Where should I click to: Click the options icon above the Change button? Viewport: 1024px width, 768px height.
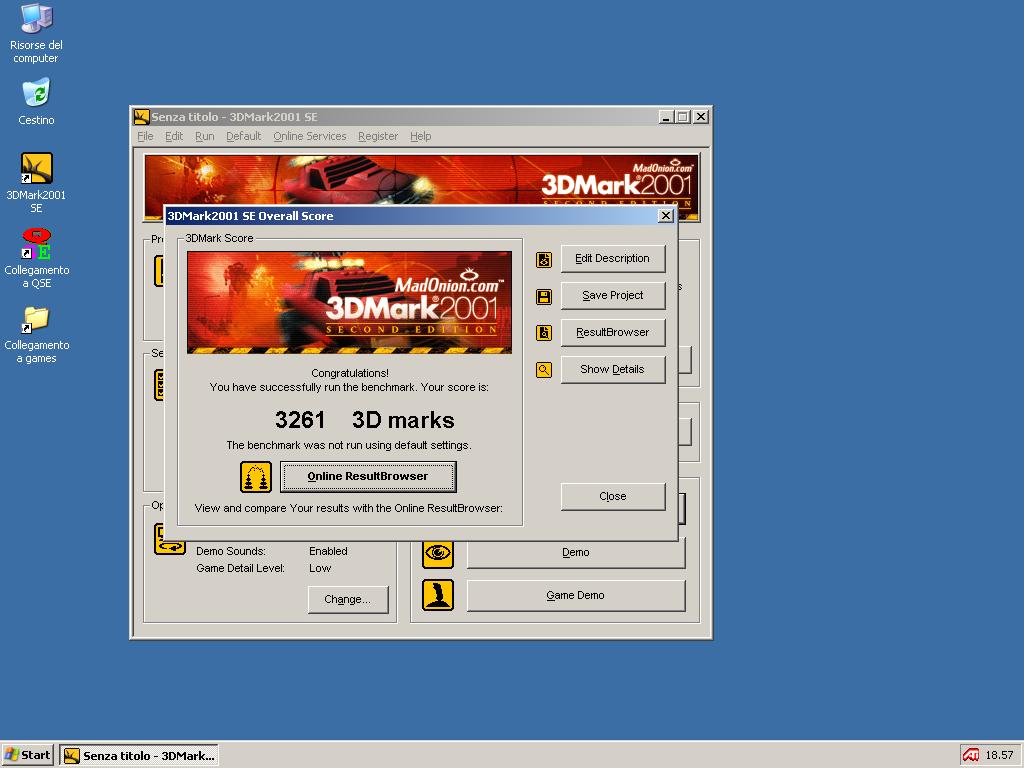click(169, 539)
